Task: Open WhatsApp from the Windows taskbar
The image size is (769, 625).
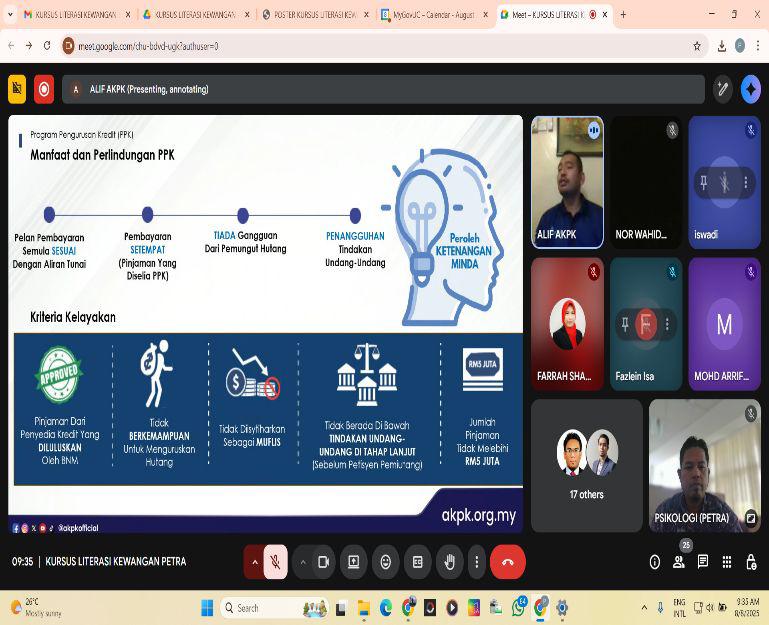Action: click(x=519, y=607)
